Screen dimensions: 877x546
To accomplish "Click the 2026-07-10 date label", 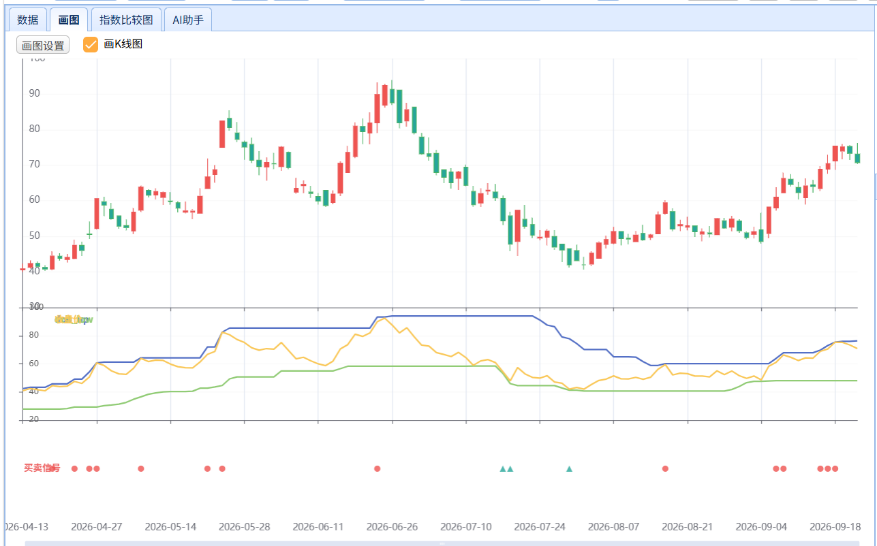I will [x=466, y=527].
